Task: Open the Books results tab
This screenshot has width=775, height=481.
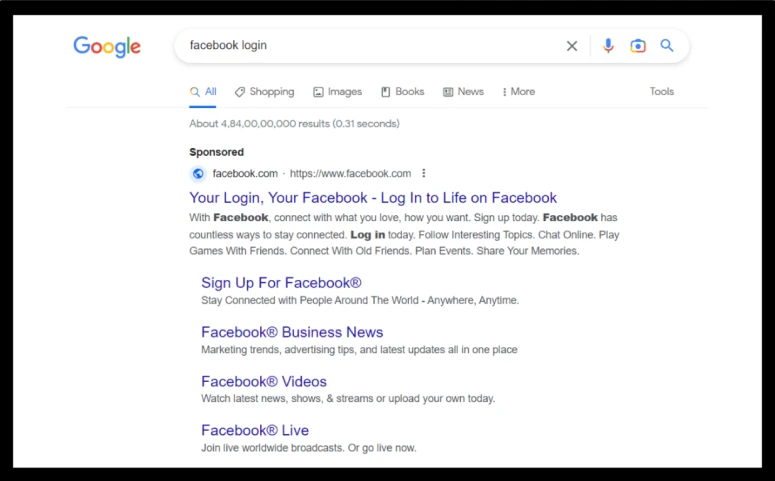Action: click(x=402, y=91)
